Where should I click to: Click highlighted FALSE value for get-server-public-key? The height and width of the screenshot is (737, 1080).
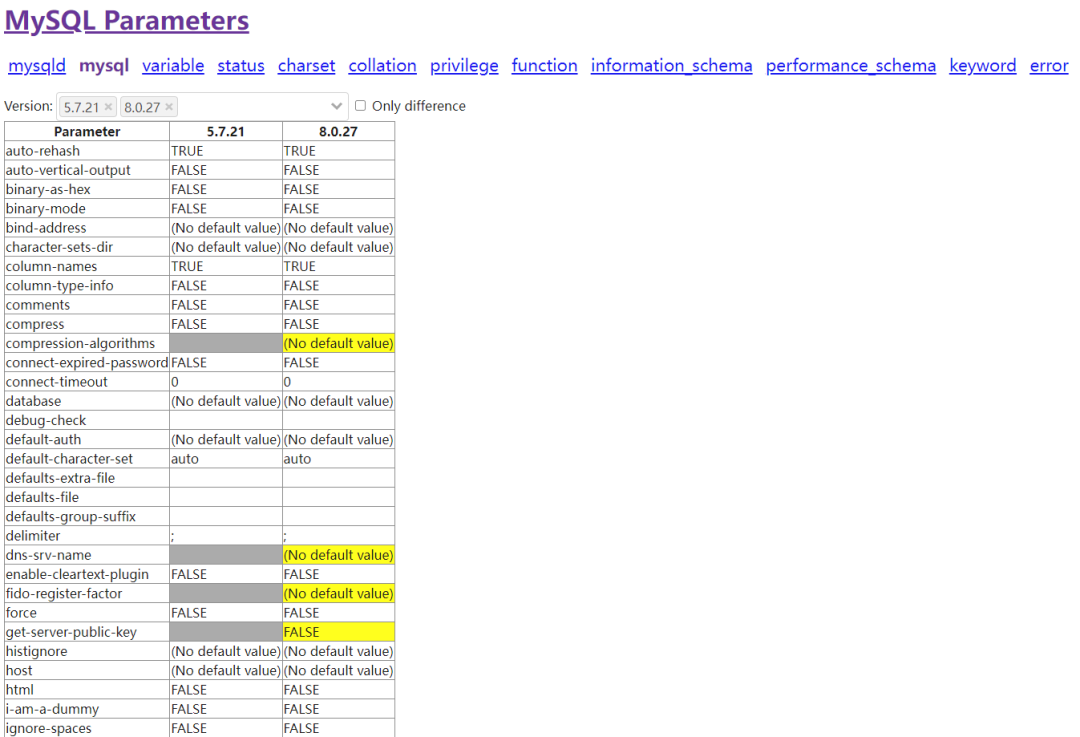(338, 632)
